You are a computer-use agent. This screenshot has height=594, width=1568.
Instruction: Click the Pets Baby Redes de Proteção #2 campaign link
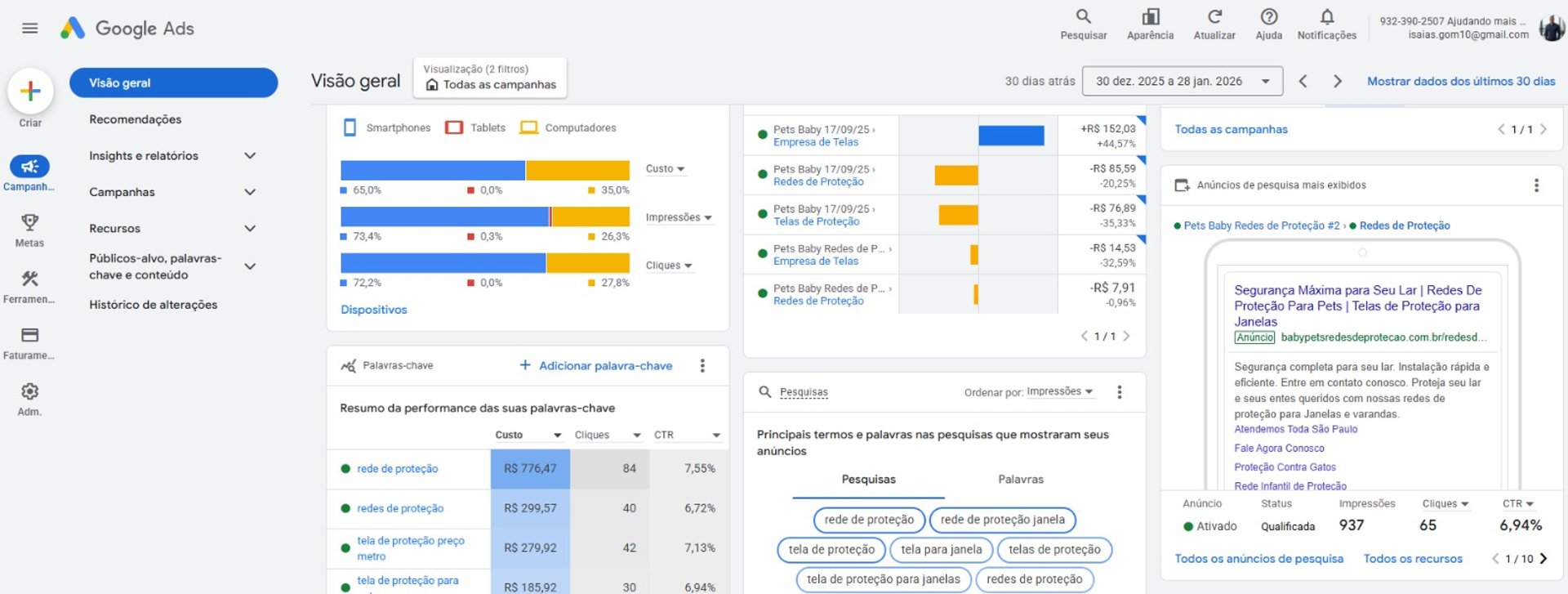1261,226
